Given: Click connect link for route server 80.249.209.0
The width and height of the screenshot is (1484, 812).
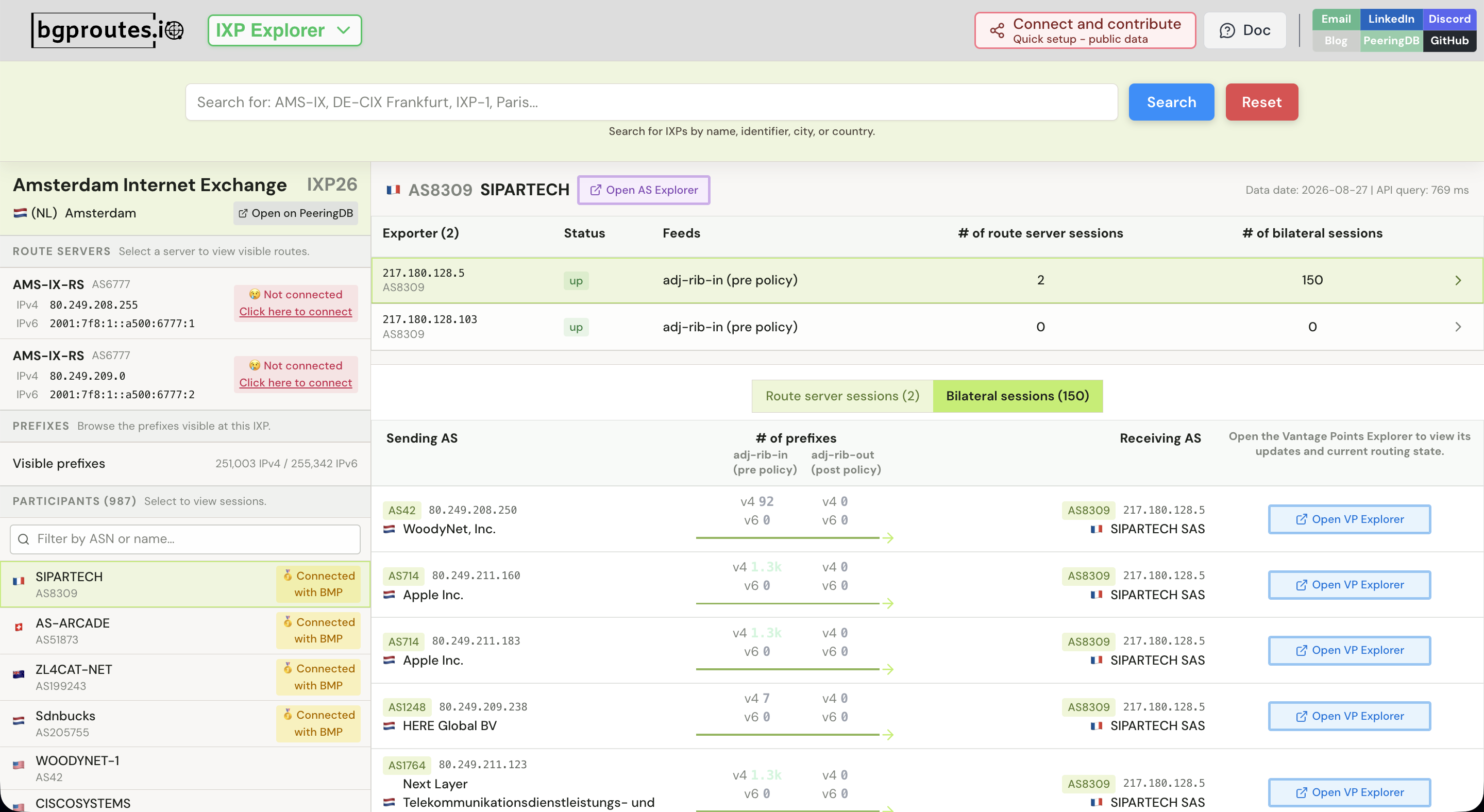Looking at the screenshot, I should (x=296, y=383).
